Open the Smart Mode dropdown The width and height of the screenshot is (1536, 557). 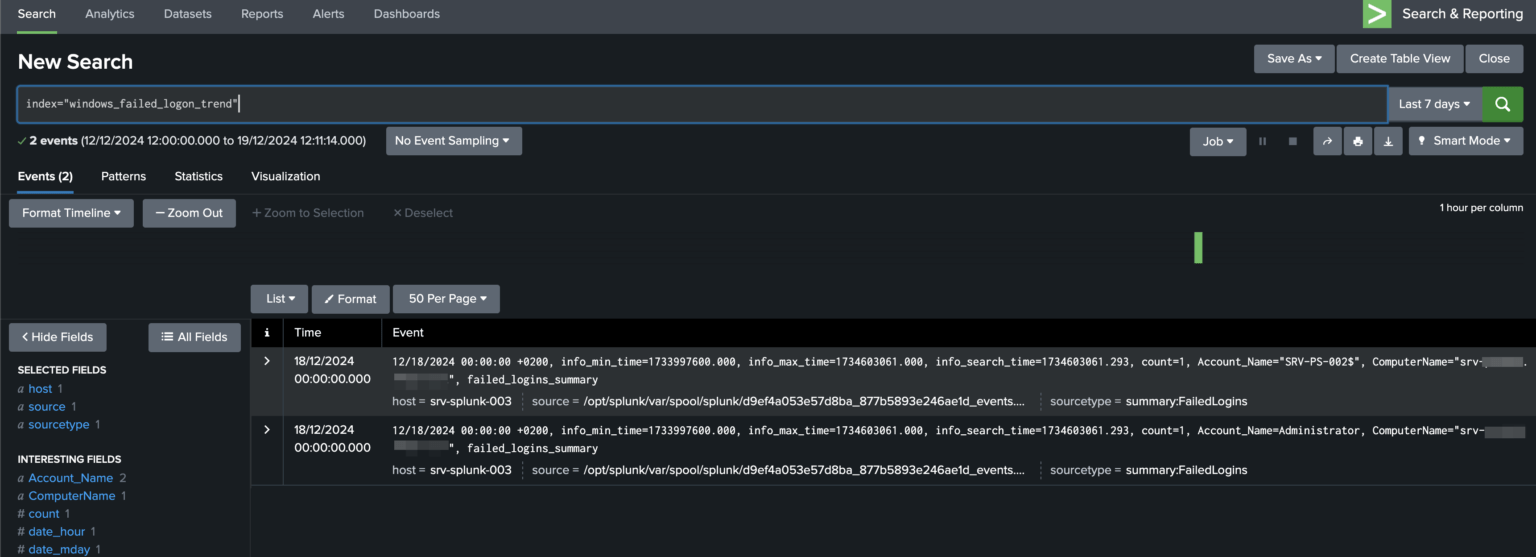1465,141
